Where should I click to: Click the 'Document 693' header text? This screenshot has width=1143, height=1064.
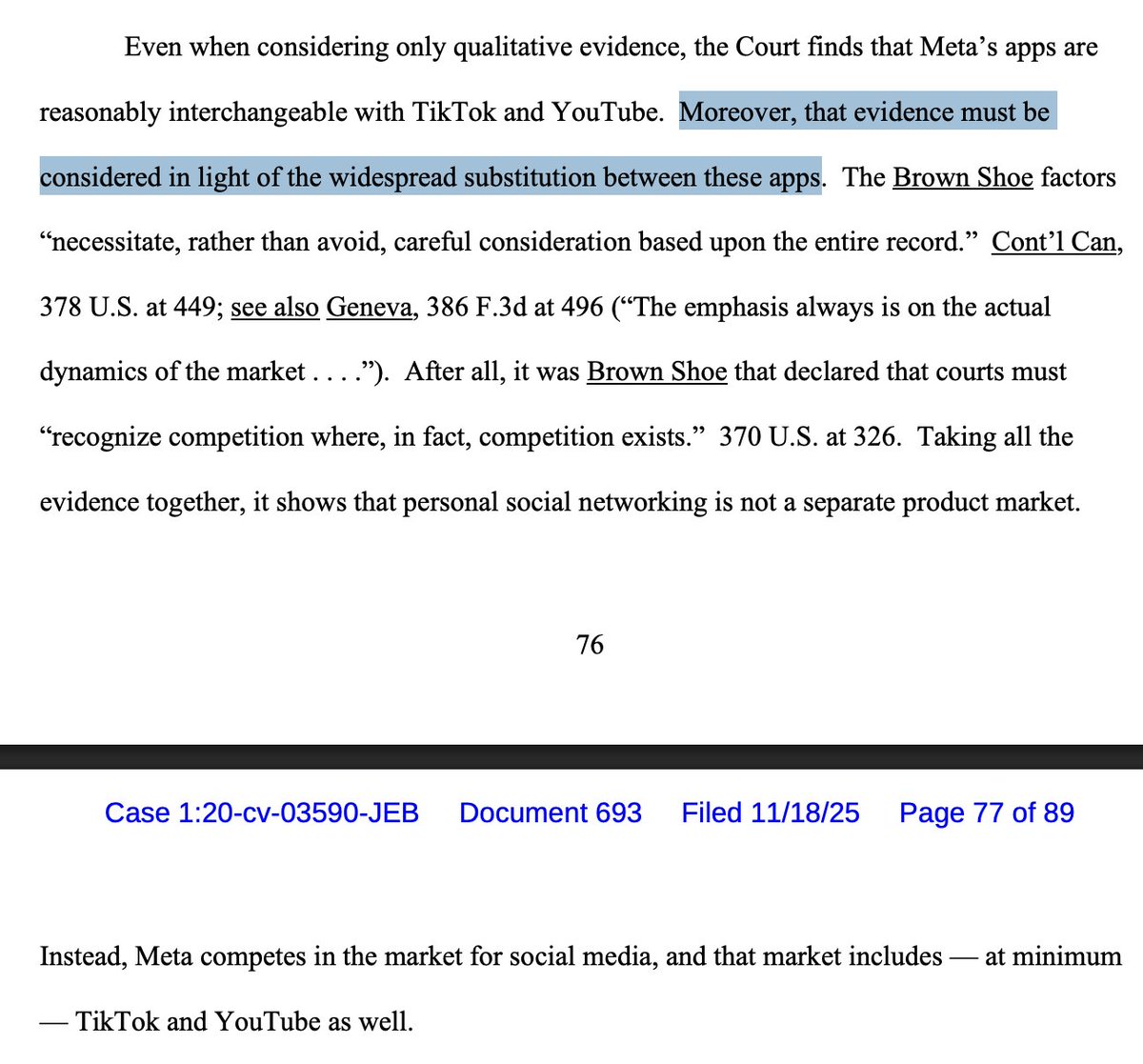click(551, 813)
